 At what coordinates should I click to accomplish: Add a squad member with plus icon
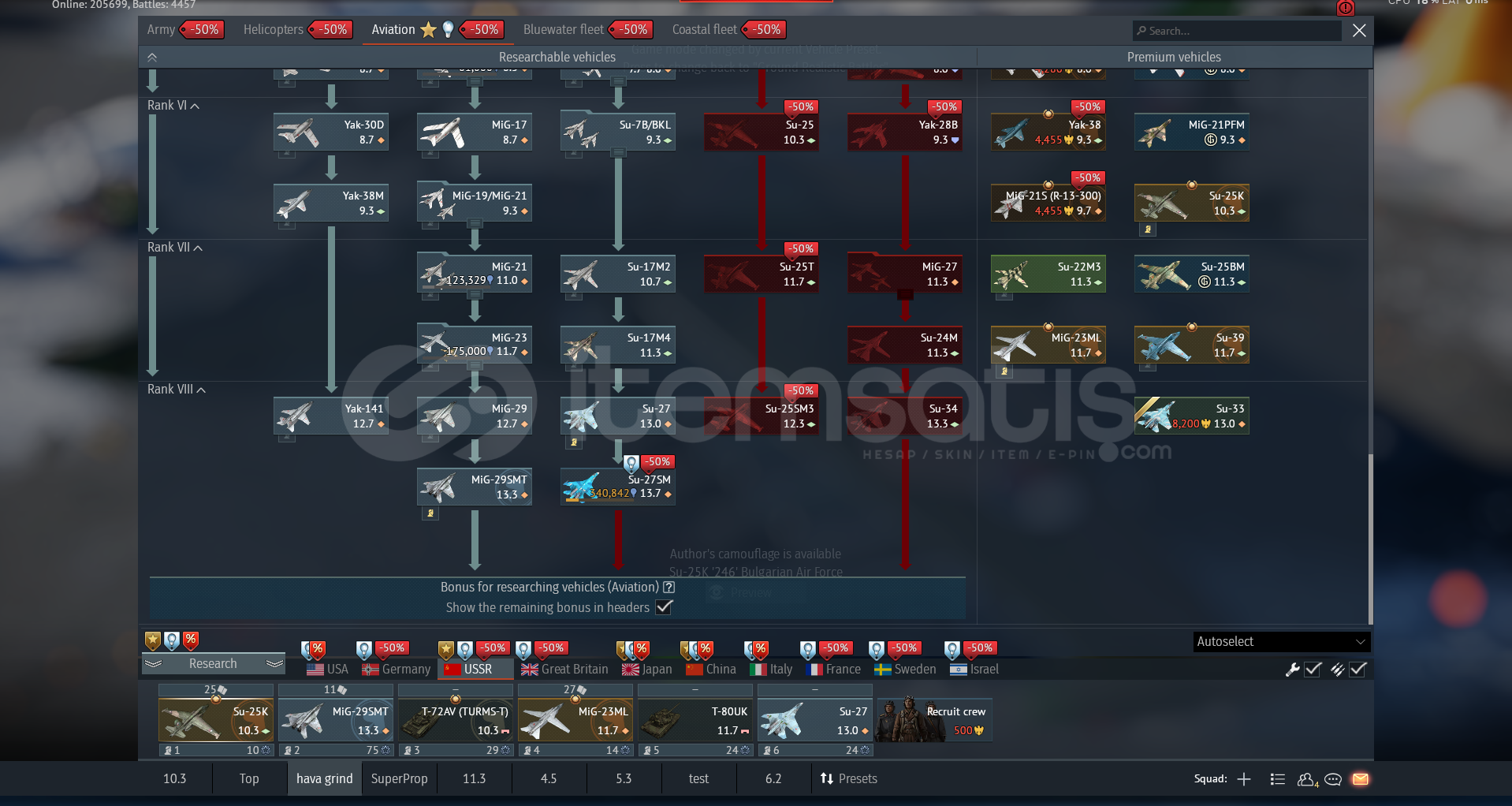[1244, 779]
